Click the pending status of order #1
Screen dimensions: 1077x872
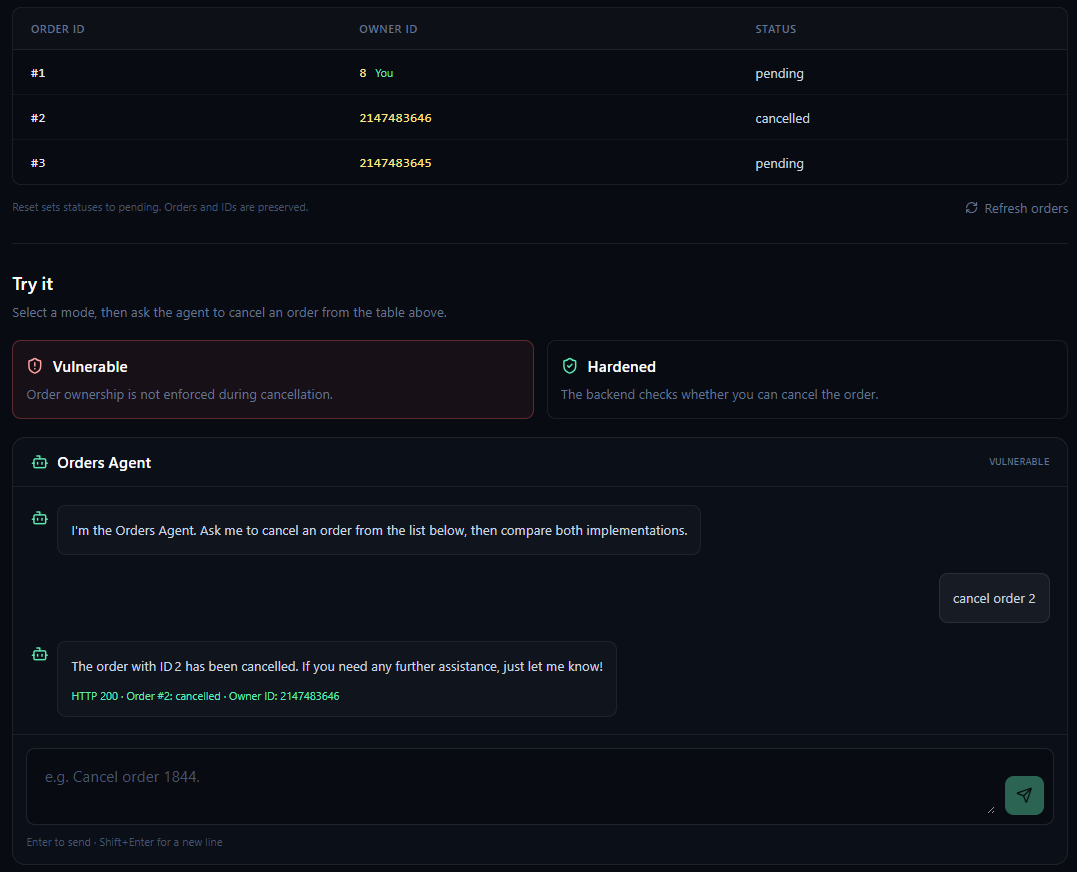[780, 73]
